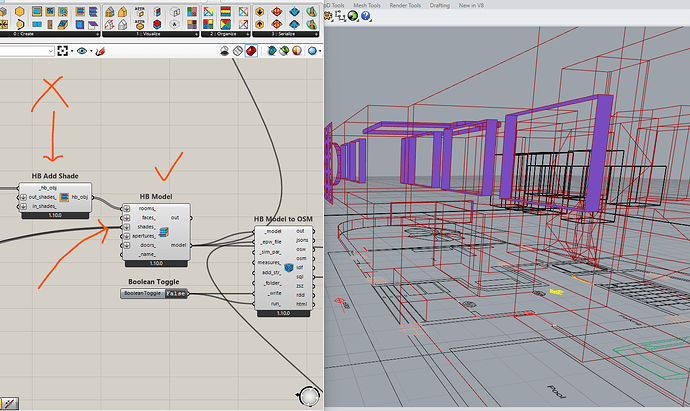Click the red-blue hexagon icon in Visualize
This screenshot has height=411, width=690.
157,24
